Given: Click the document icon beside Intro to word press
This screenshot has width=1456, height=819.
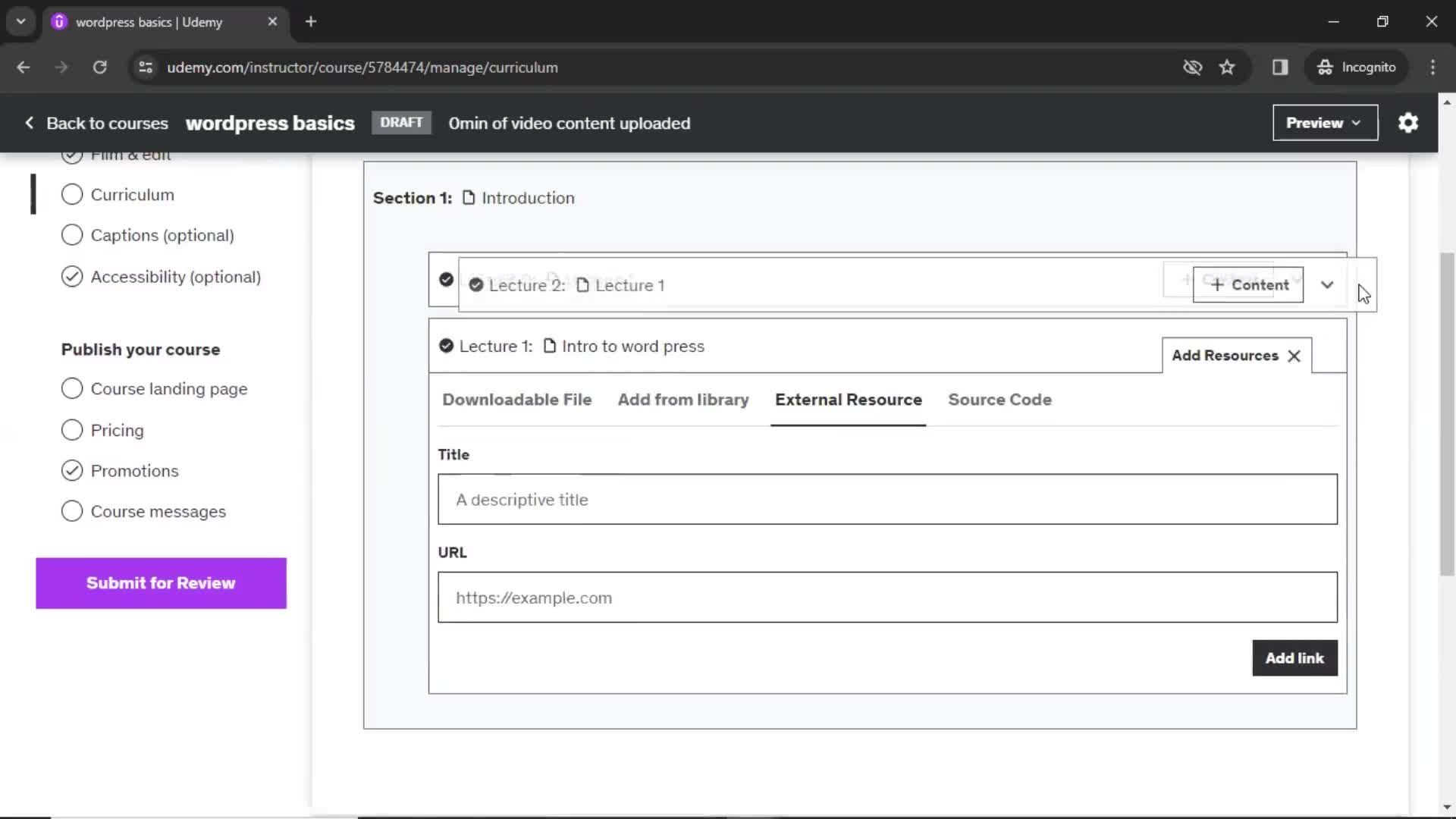Looking at the screenshot, I should 550,347.
